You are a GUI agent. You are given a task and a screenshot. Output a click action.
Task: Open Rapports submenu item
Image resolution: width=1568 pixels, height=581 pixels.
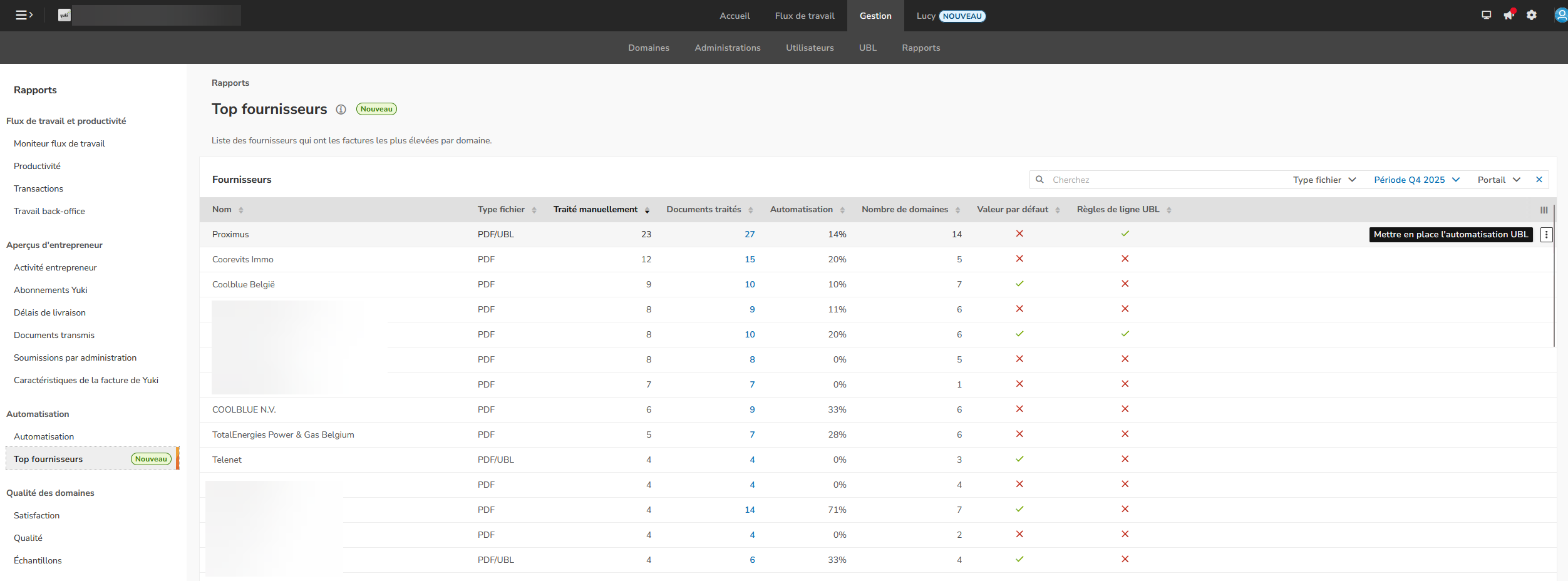[921, 48]
